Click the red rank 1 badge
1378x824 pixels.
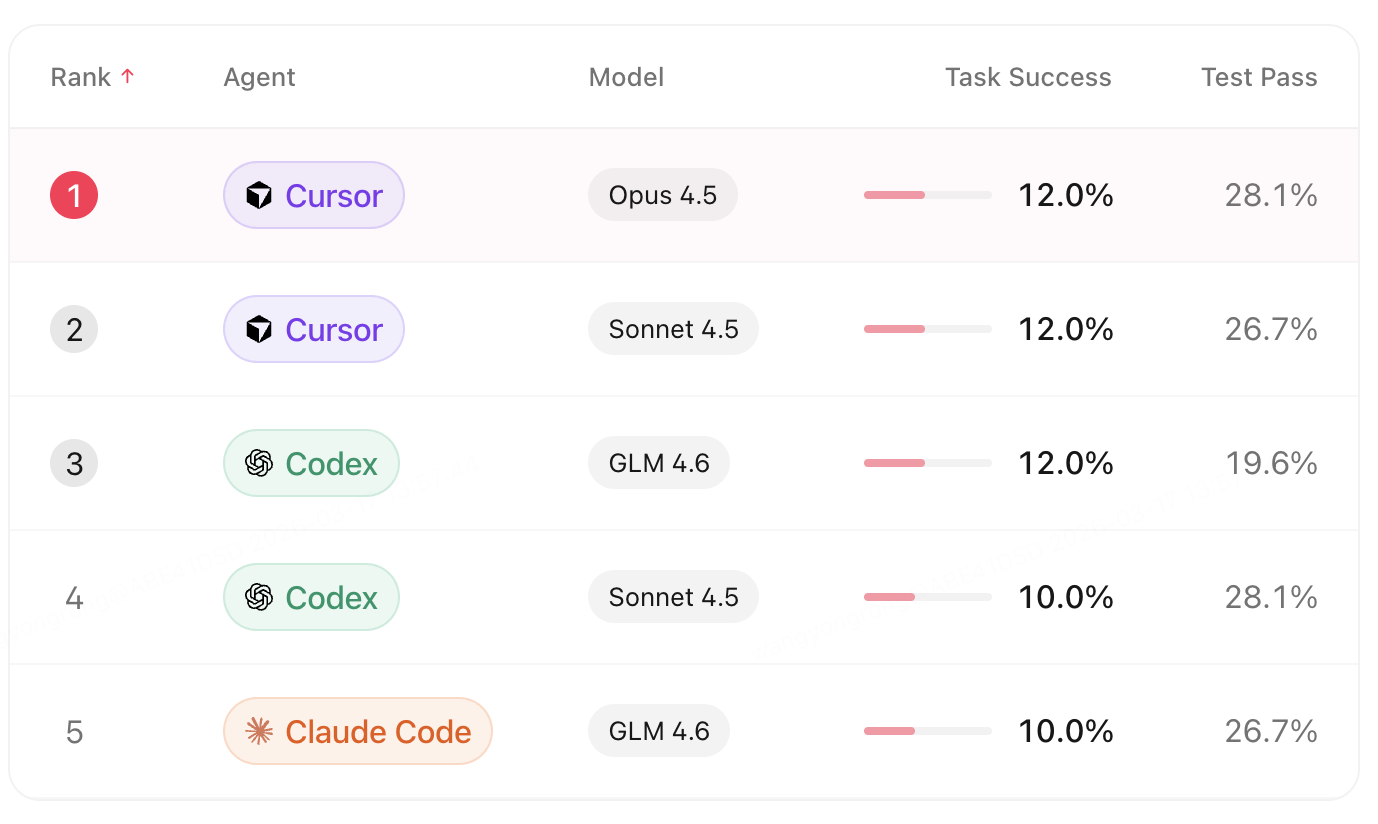click(74, 195)
